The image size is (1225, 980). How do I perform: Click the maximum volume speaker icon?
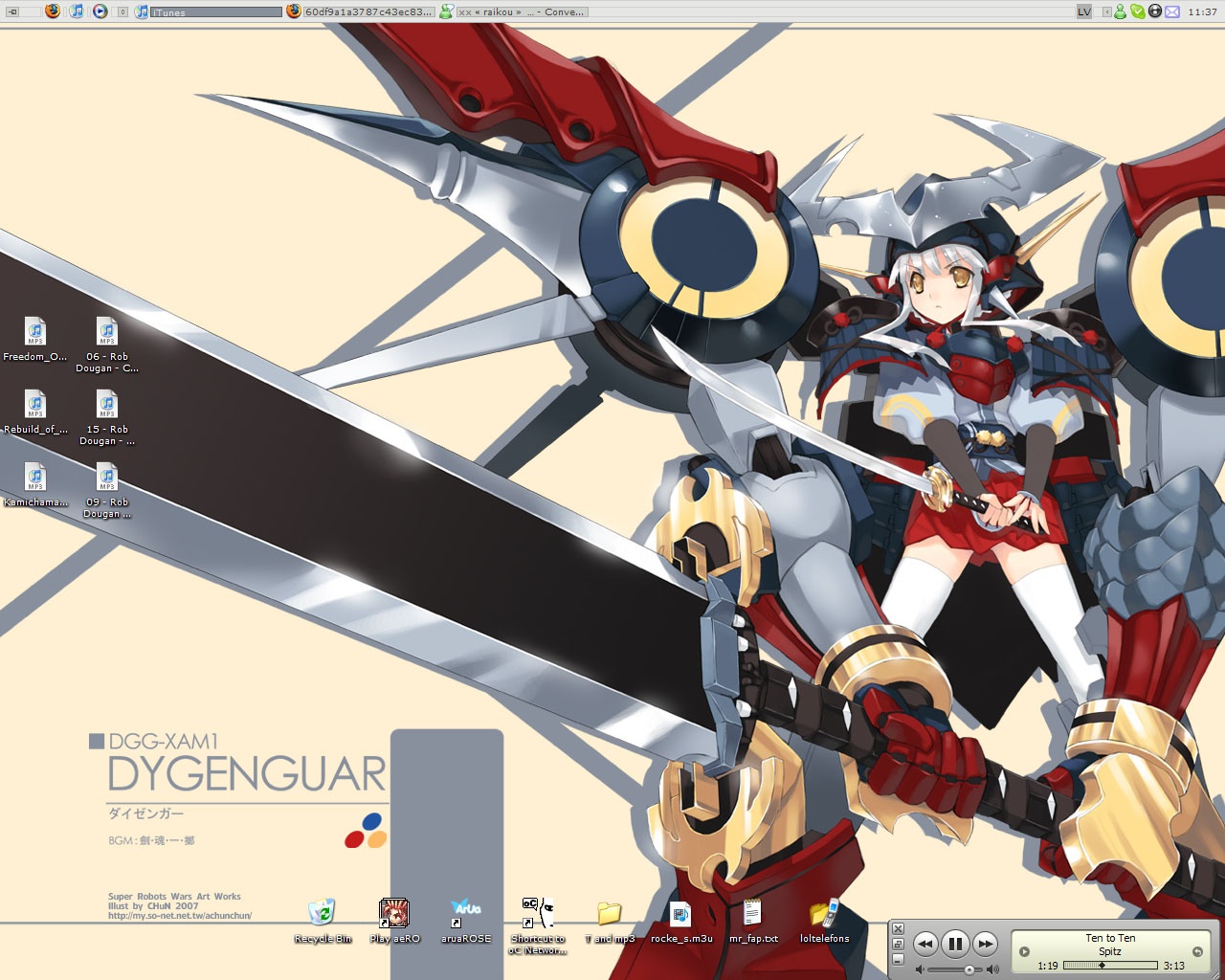click(992, 969)
